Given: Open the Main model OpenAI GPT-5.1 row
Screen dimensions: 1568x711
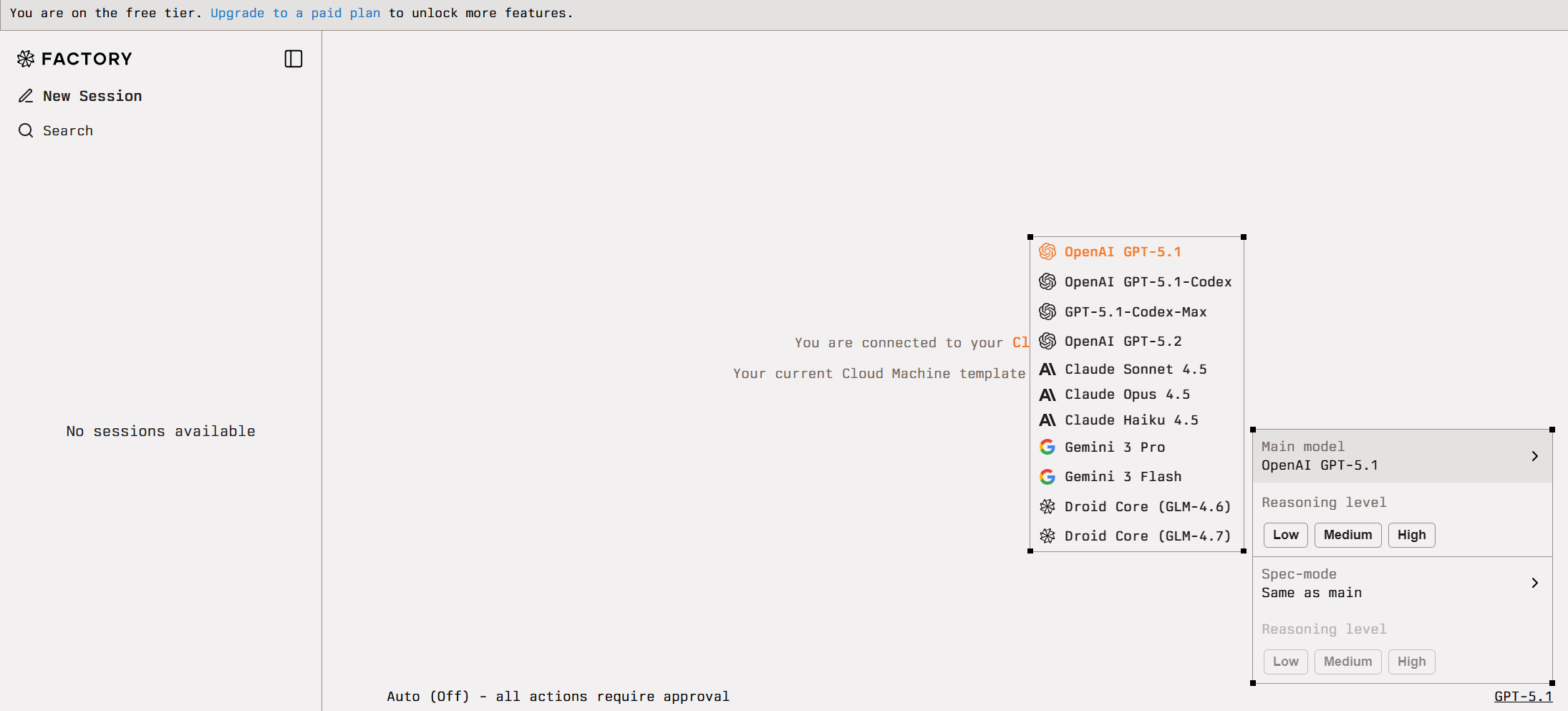Looking at the screenshot, I should pyautogui.click(x=1402, y=456).
